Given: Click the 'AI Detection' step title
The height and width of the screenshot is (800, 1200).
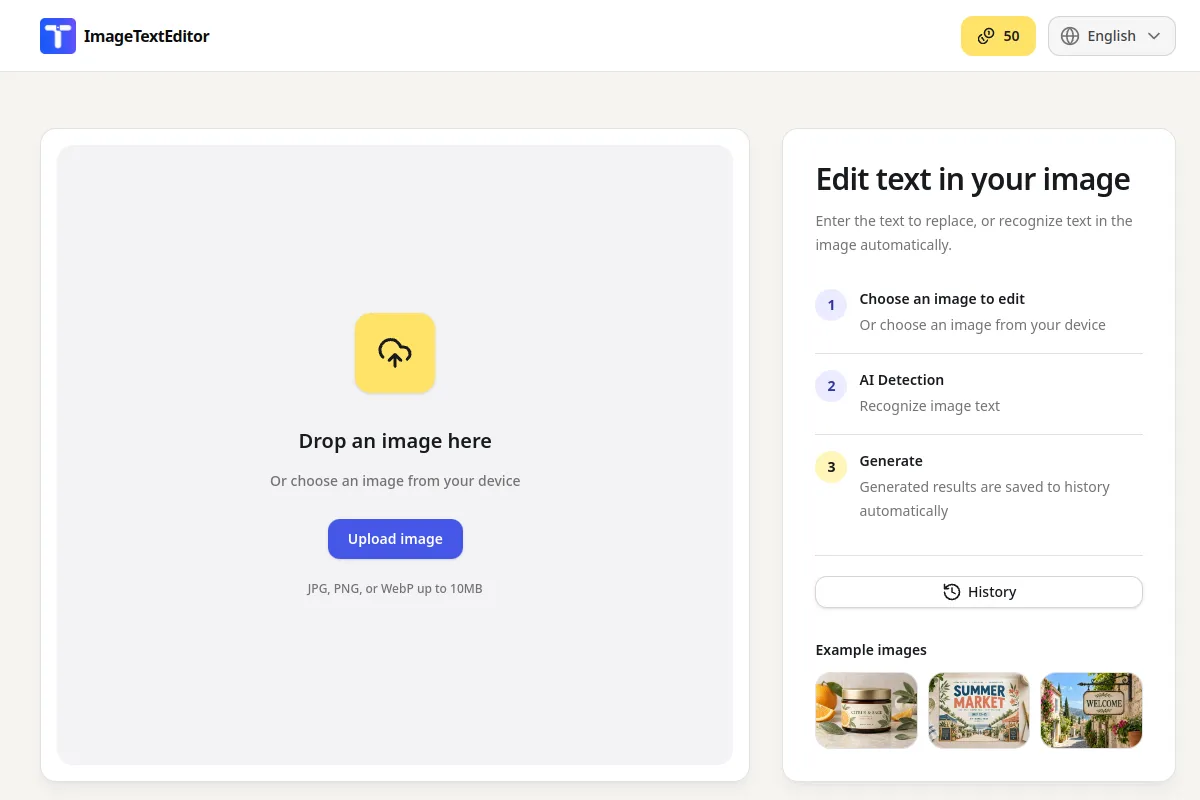Looking at the screenshot, I should (902, 380).
